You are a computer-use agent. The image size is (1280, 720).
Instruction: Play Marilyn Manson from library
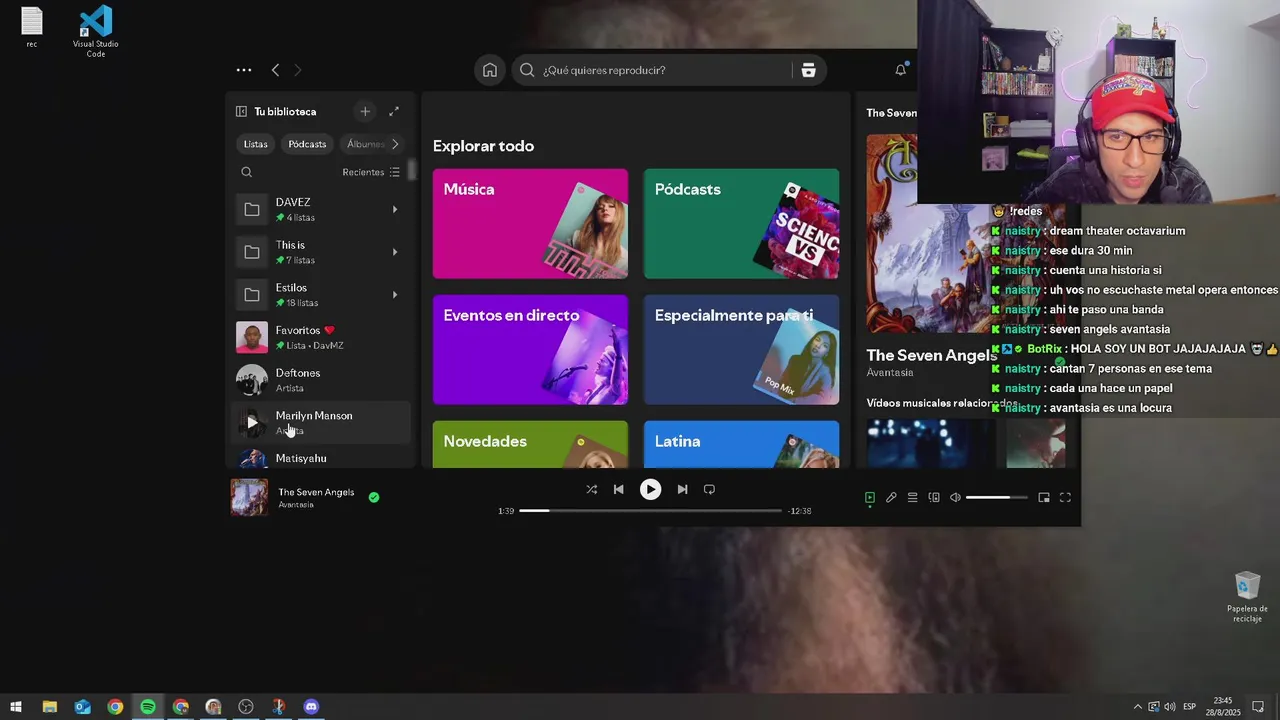click(252, 423)
